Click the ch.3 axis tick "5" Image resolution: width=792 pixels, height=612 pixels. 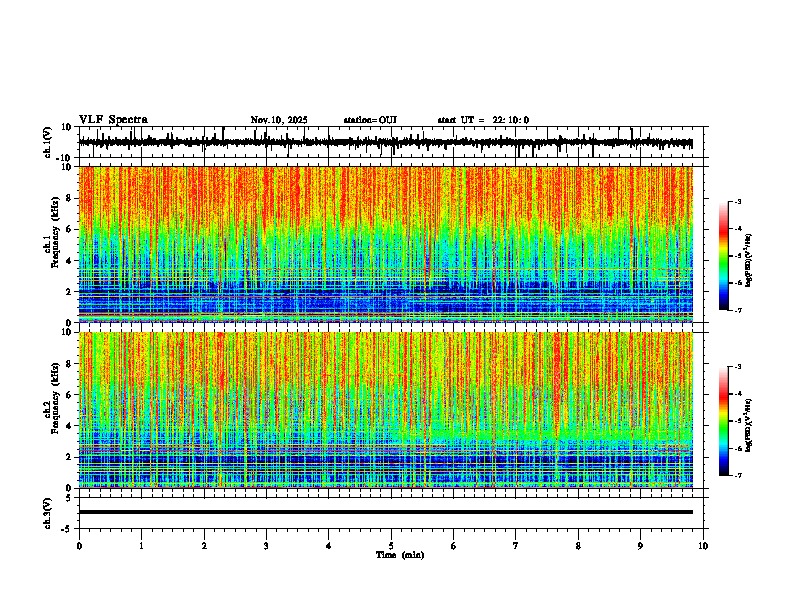tap(69, 498)
